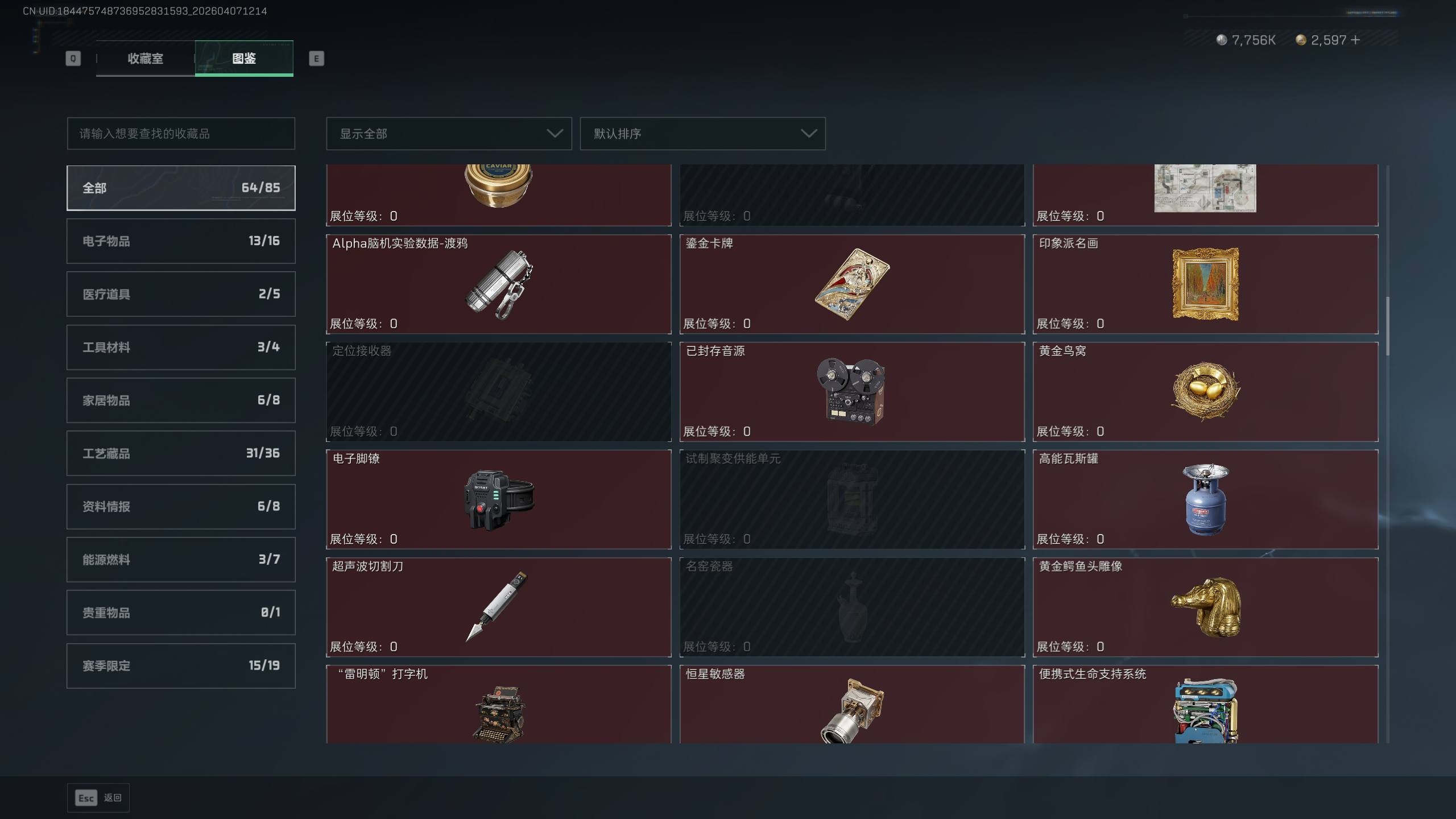The image size is (1456, 819).
Task: Click the item list vertical scrollbar
Action: point(1388,326)
